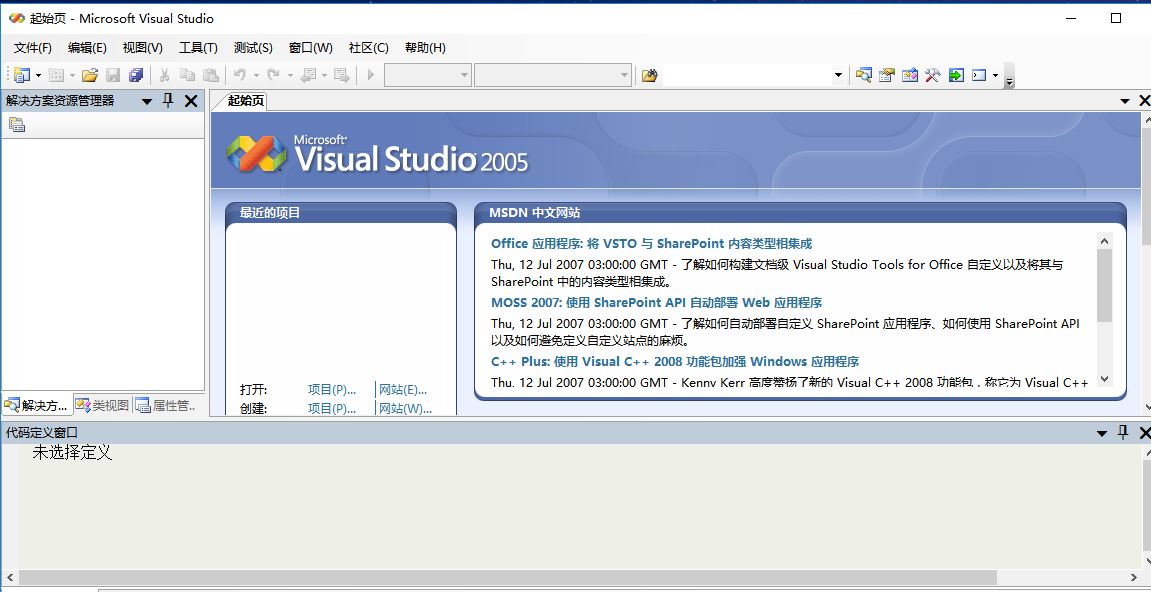Open the Properties Window toolbar icon

coord(887,75)
